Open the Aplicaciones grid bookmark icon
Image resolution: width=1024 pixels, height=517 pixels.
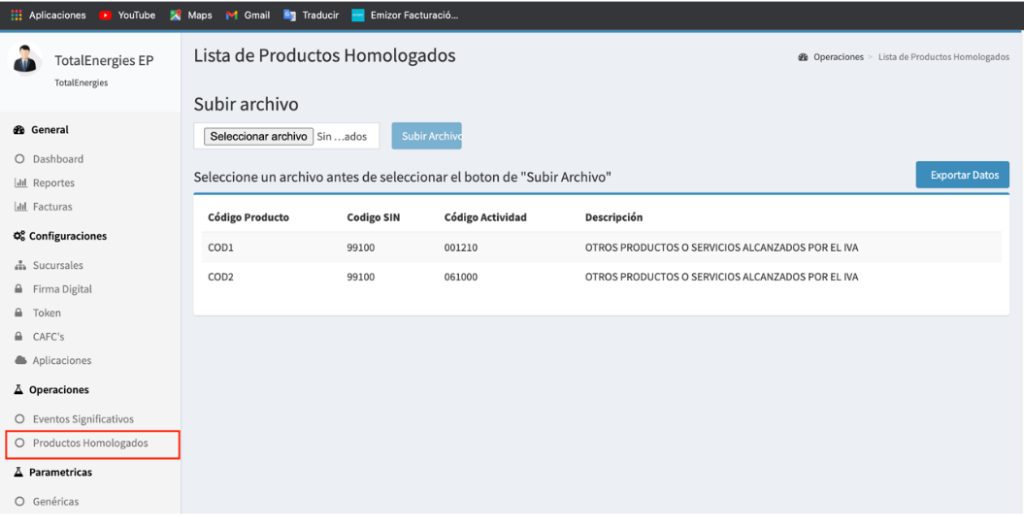[16, 16]
